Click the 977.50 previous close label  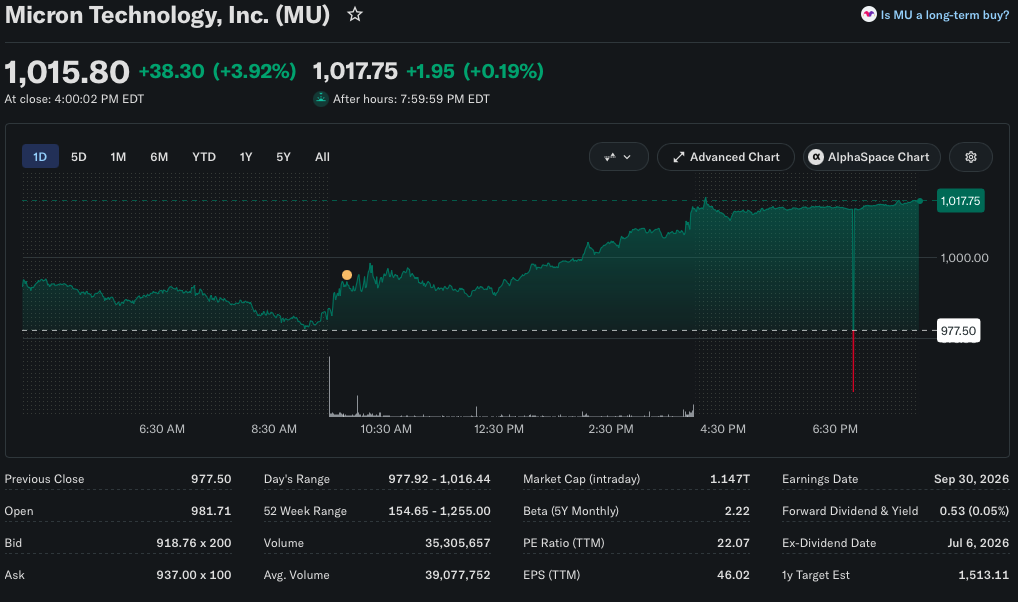point(958,331)
